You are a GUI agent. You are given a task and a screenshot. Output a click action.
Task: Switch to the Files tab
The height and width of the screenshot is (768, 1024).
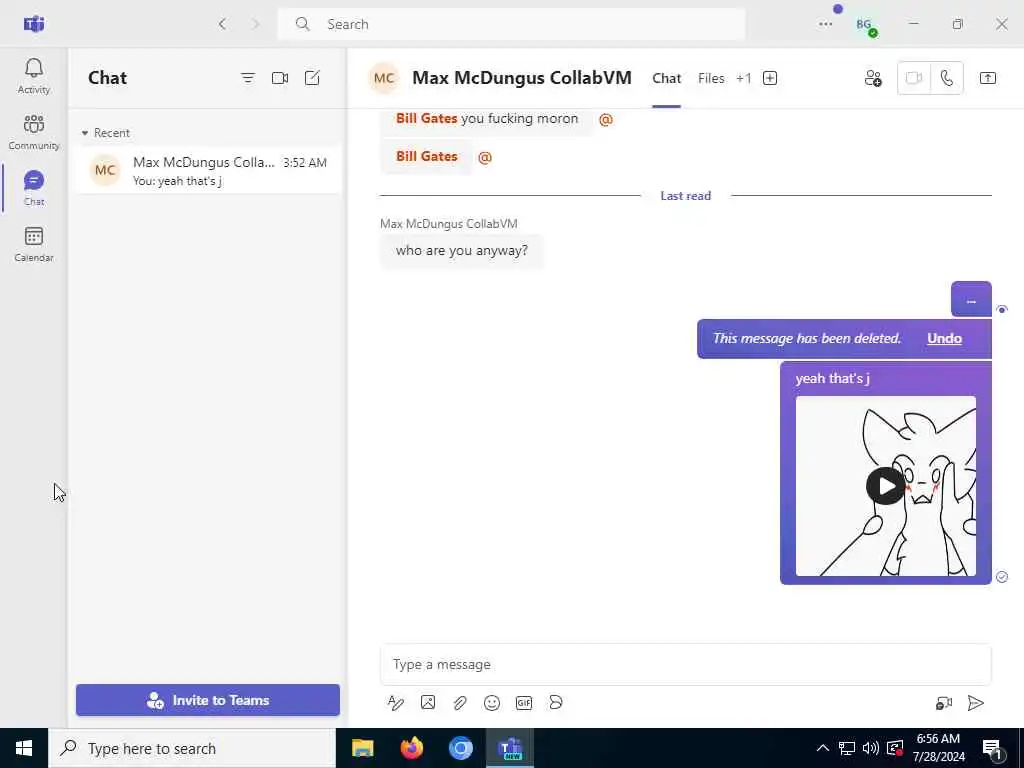(711, 78)
